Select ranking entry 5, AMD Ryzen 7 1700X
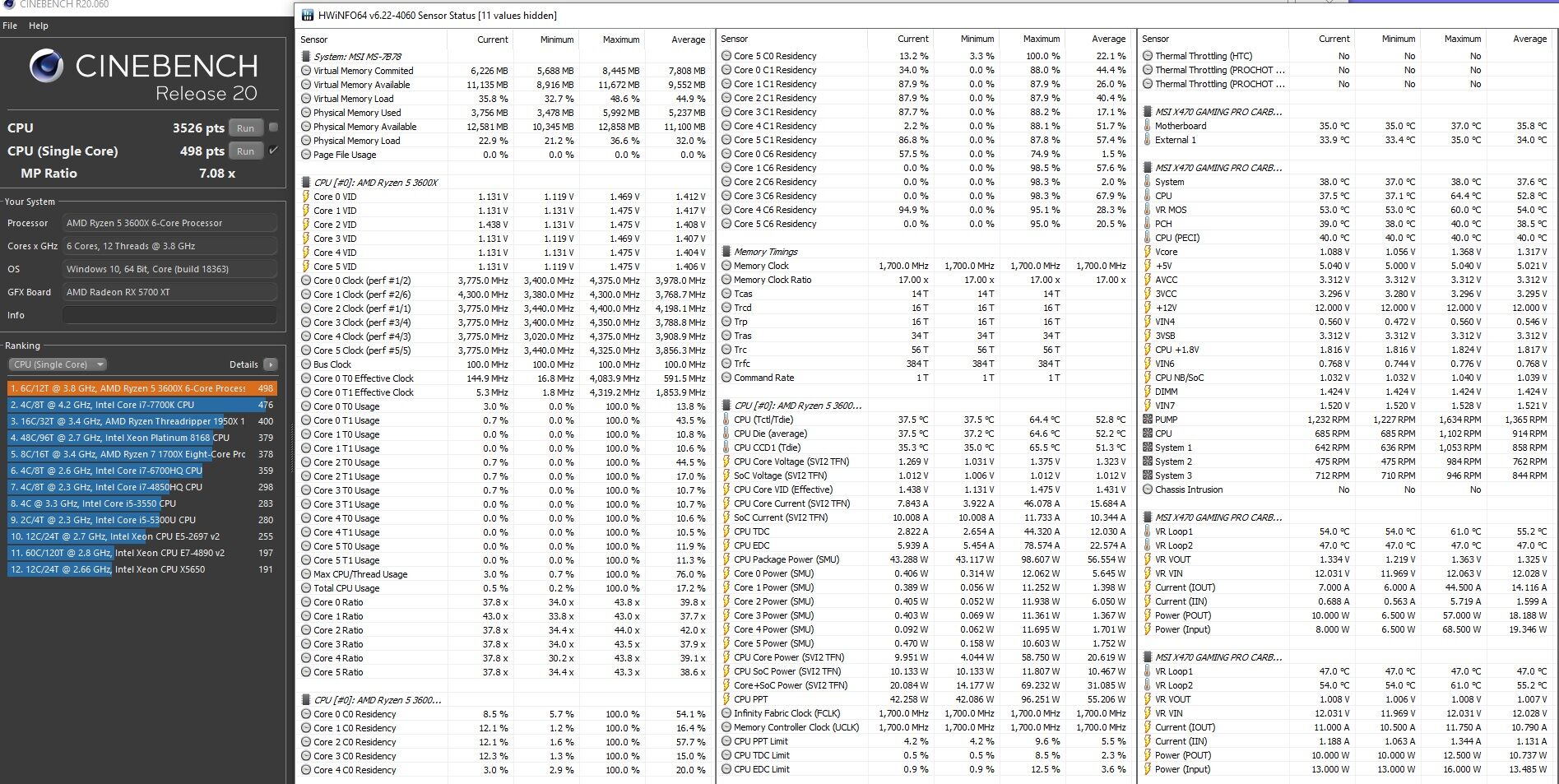 (142, 454)
